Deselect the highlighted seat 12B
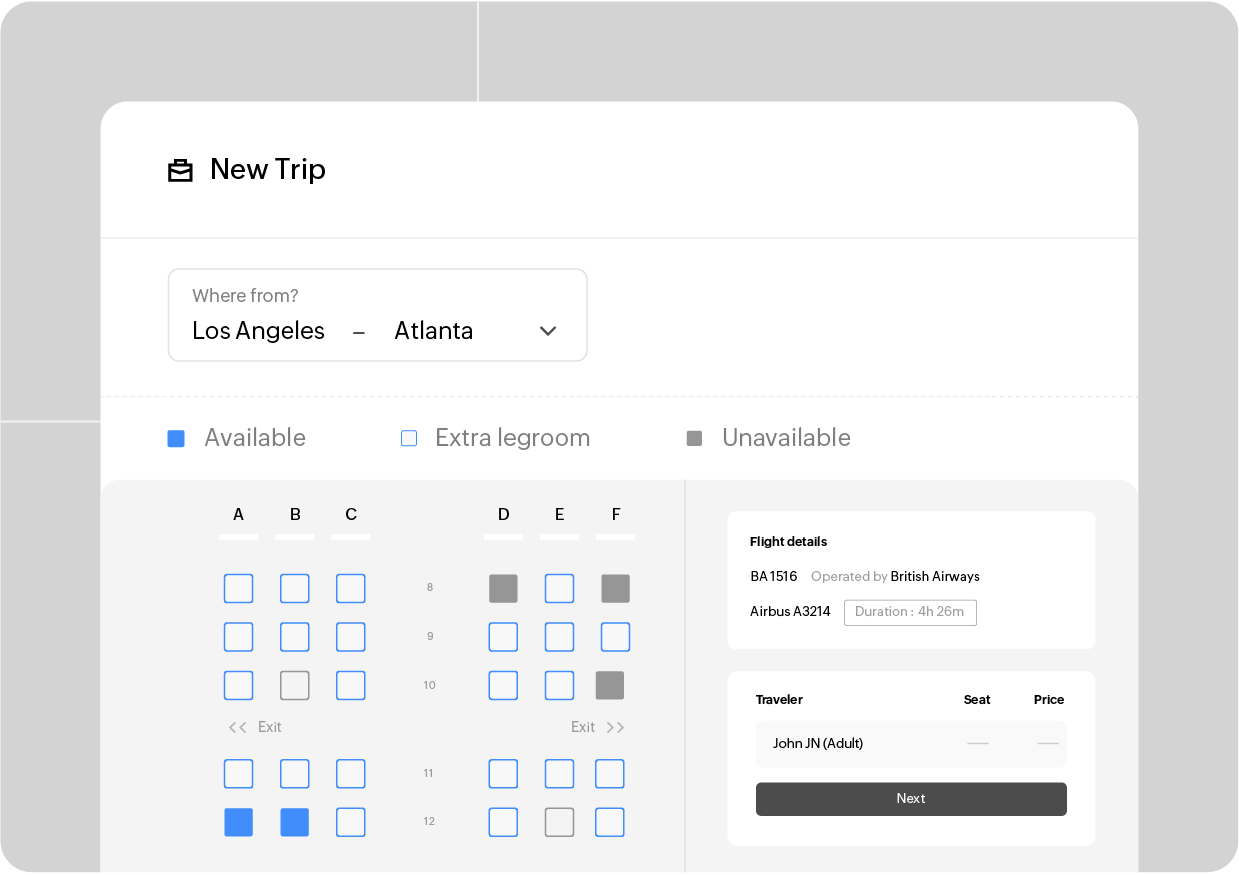Screen dimensions: 1239x875 [295, 822]
